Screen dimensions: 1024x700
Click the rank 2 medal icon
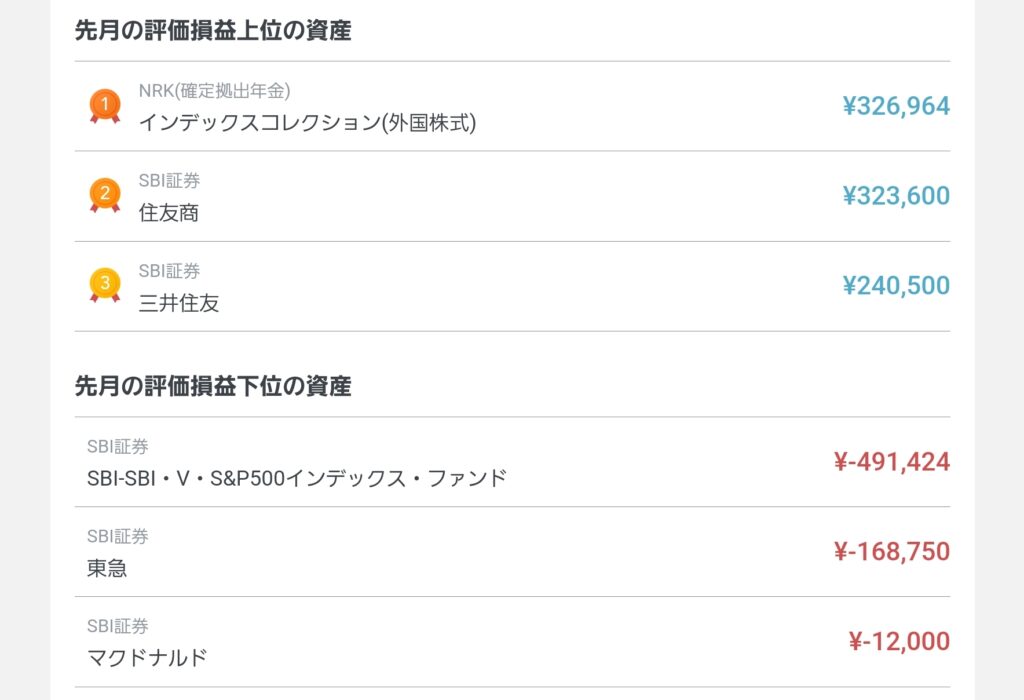tap(104, 195)
